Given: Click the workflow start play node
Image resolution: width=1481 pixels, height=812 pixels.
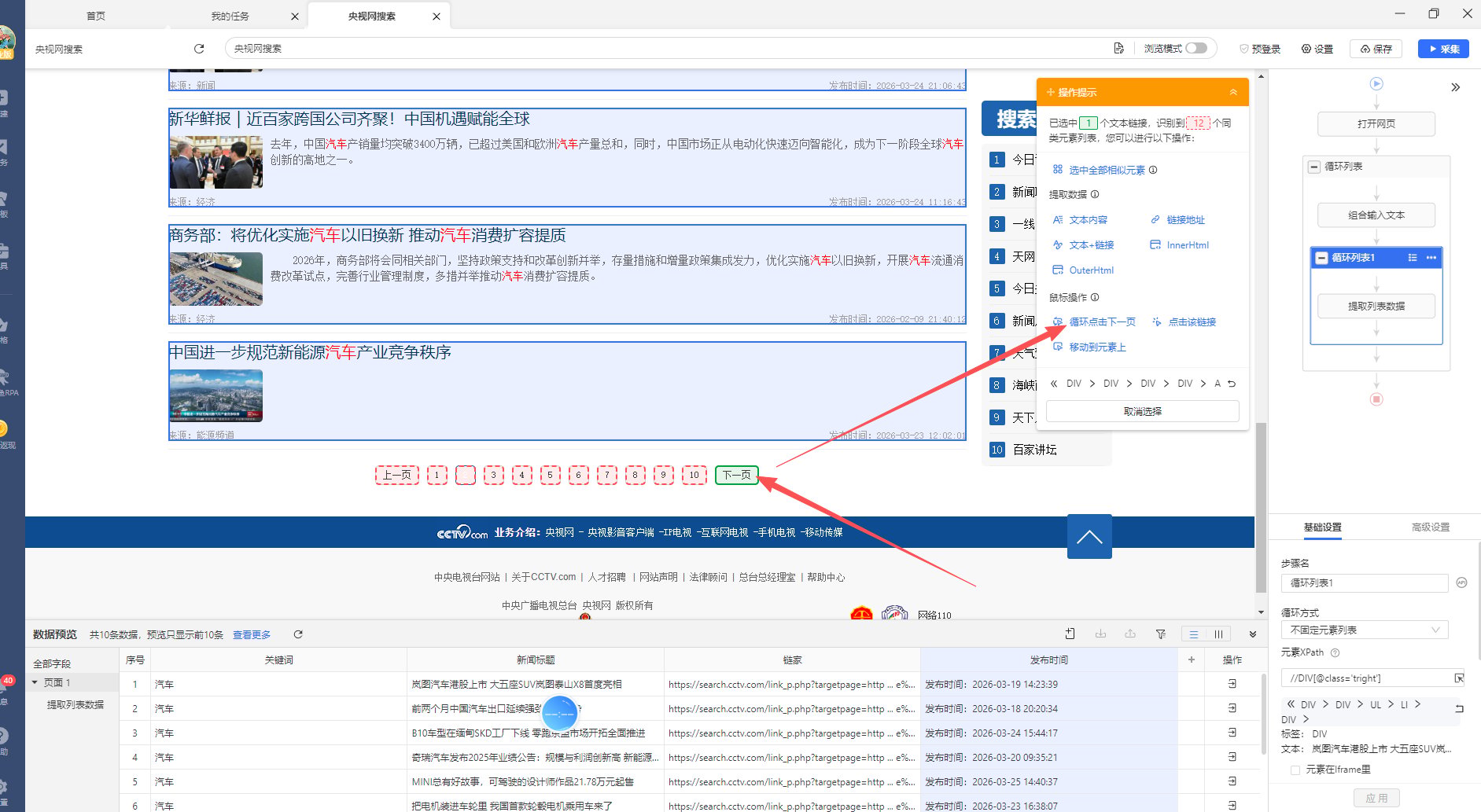Looking at the screenshot, I should pyautogui.click(x=1376, y=83).
